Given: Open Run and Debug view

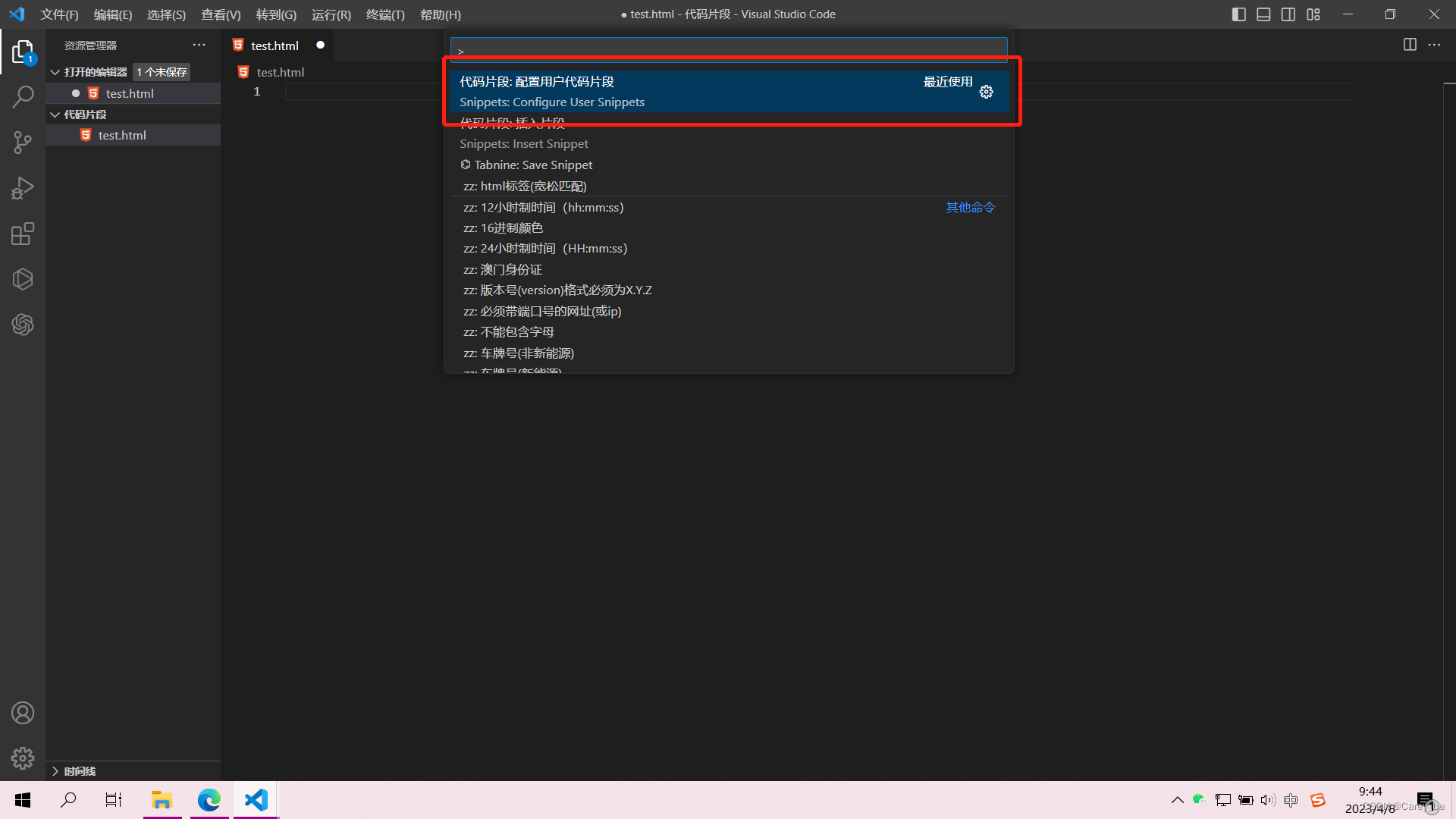Looking at the screenshot, I should 23,188.
